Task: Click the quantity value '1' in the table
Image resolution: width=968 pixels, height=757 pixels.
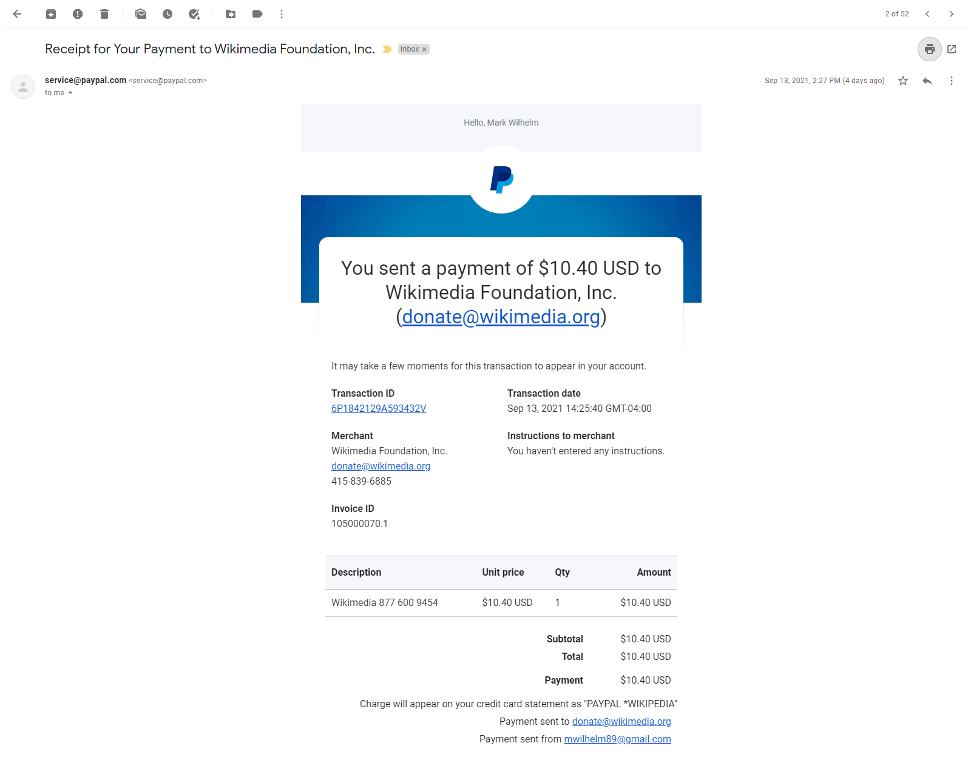Action: pyautogui.click(x=557, y=603)
